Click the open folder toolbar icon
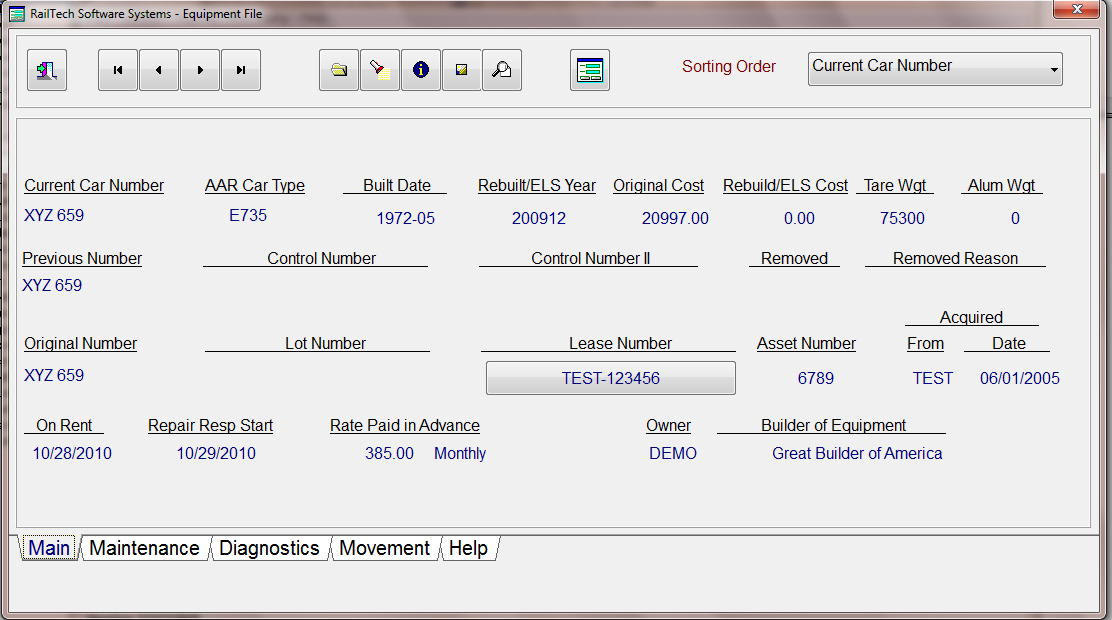Image resolution: width=1112 pixels, height=620 pixels. 339,70
